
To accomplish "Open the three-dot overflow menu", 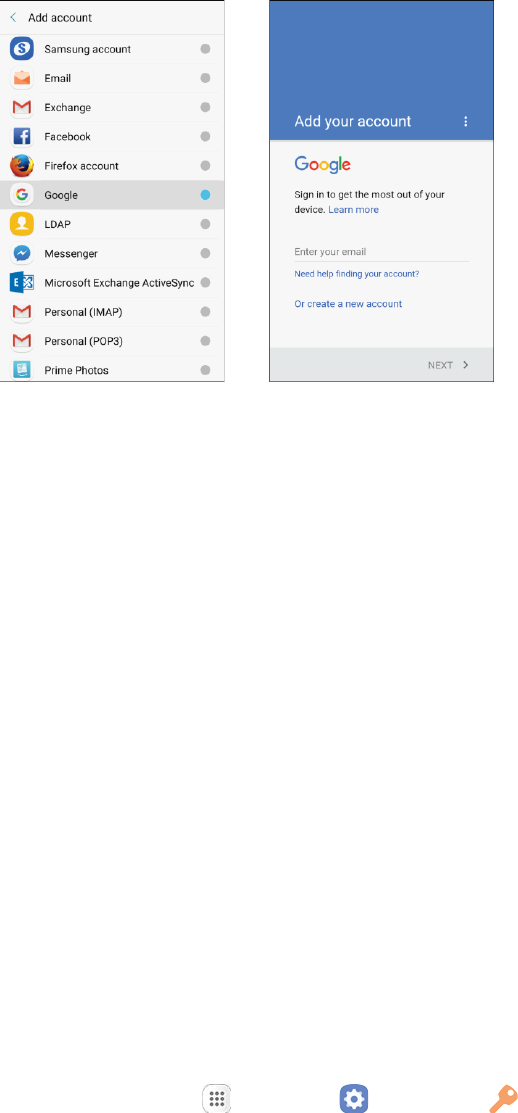I will click(x=465, y=121).
